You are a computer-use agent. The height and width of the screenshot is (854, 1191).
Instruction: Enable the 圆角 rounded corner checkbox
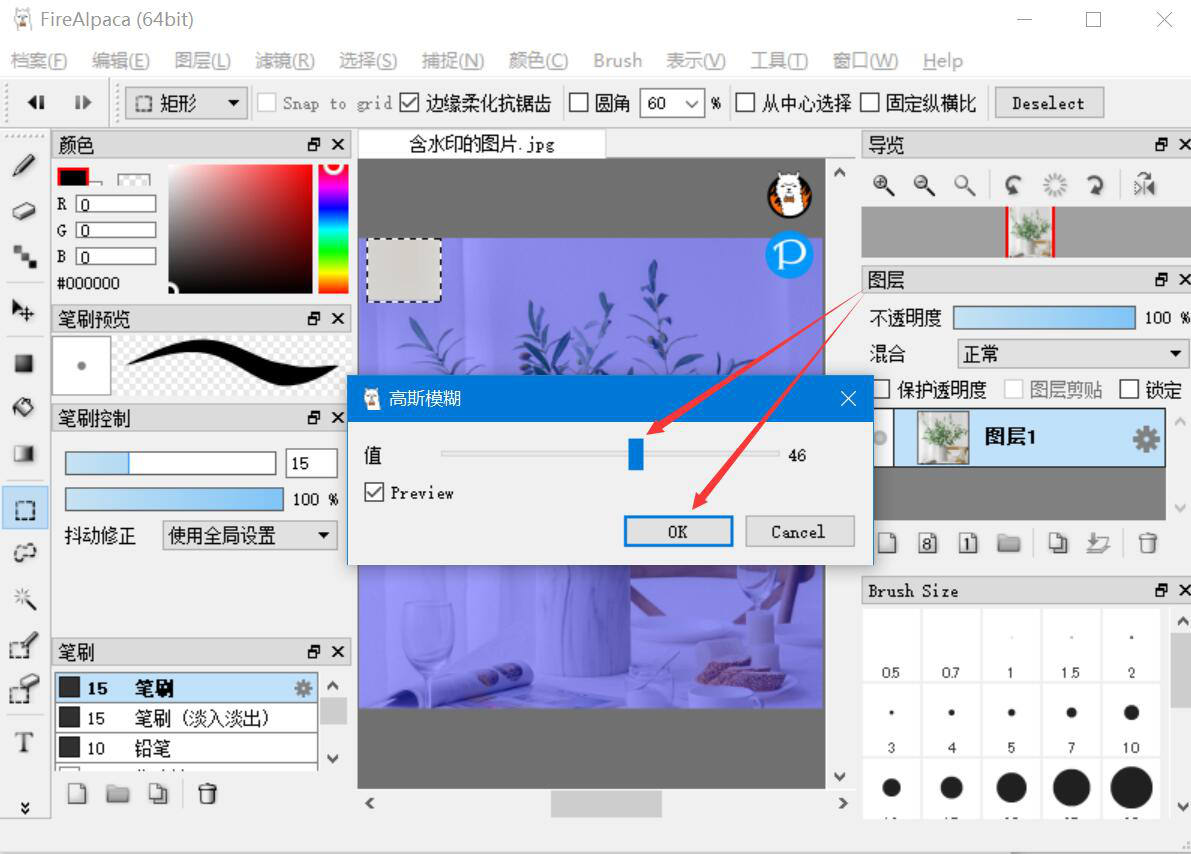point(579,103)
